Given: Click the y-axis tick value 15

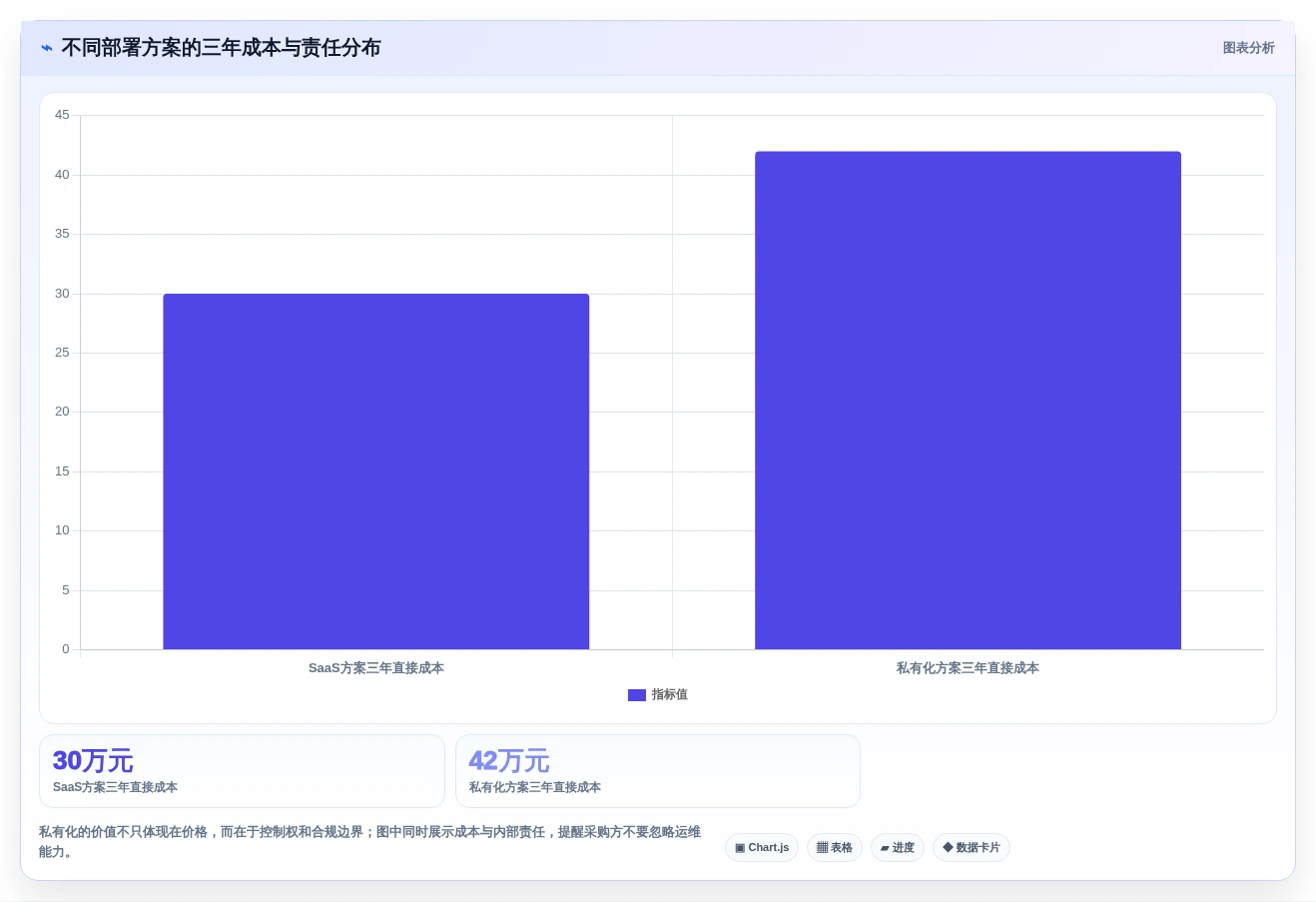Looking at the screenshot, I should click(62, 471).
